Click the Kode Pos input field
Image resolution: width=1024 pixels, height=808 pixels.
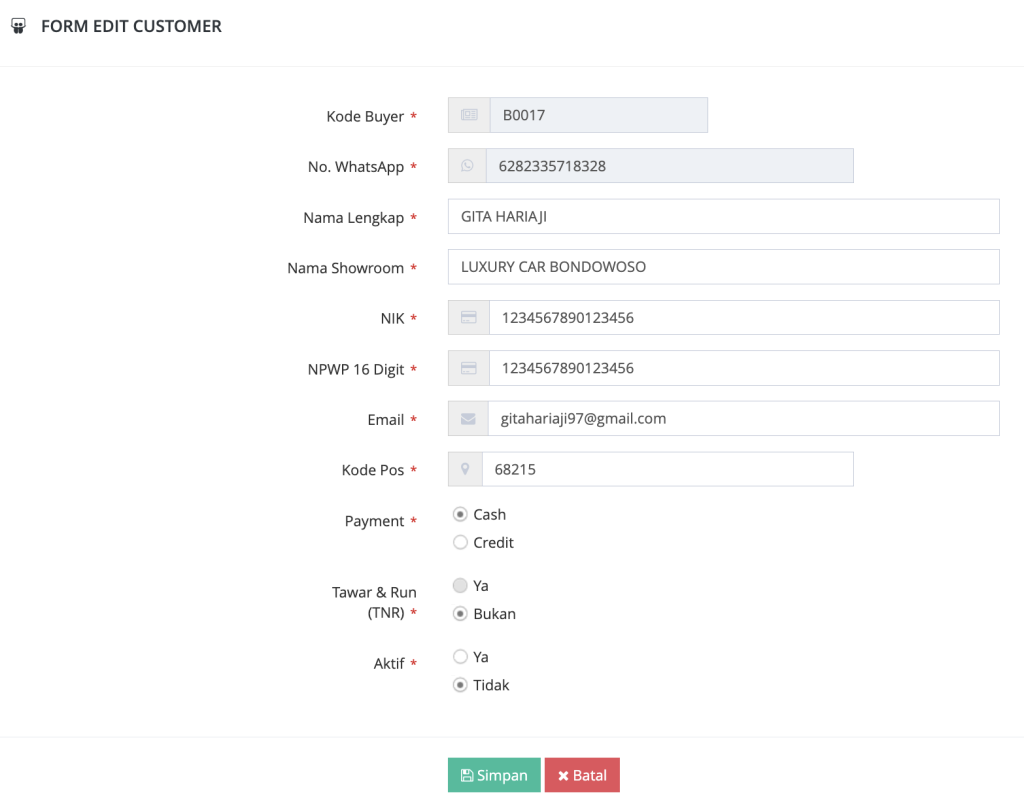[667, 469]
